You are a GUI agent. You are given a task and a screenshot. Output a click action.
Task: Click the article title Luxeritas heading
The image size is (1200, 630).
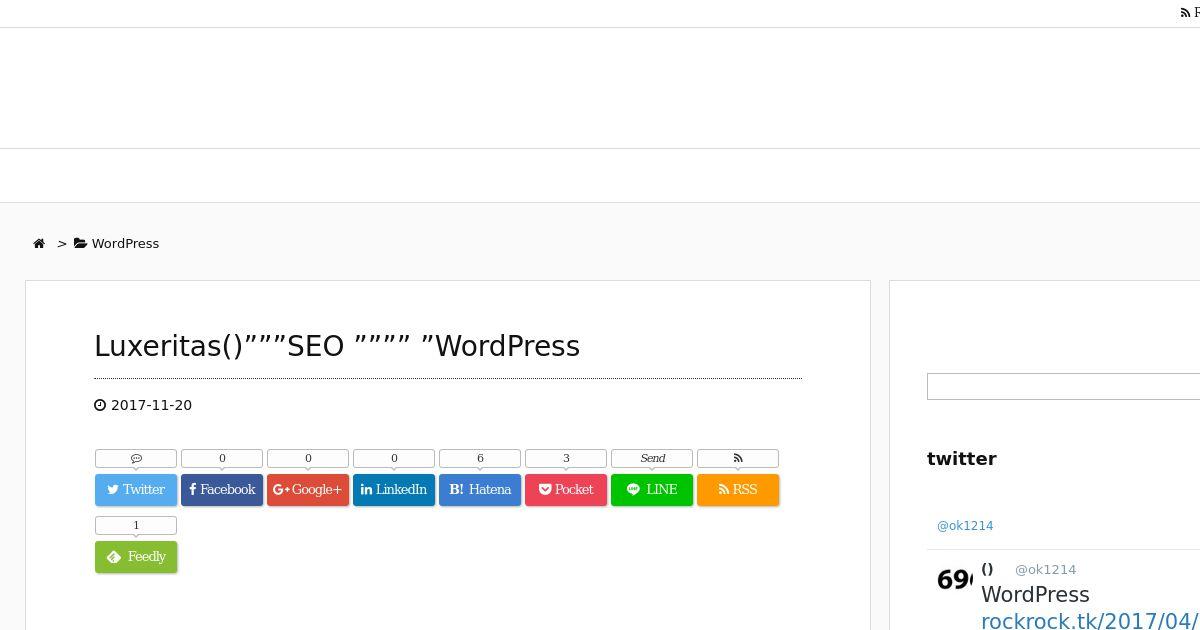tap(337, 346)
